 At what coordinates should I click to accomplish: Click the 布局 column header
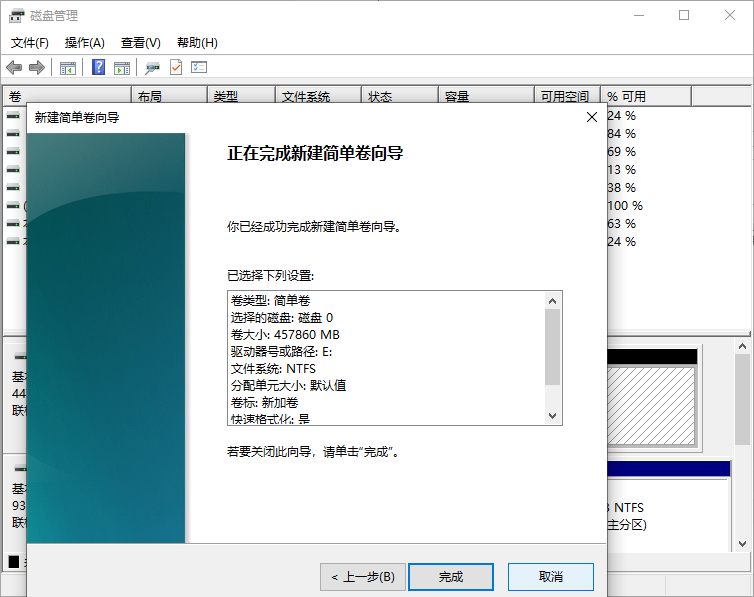click(169, 96)
